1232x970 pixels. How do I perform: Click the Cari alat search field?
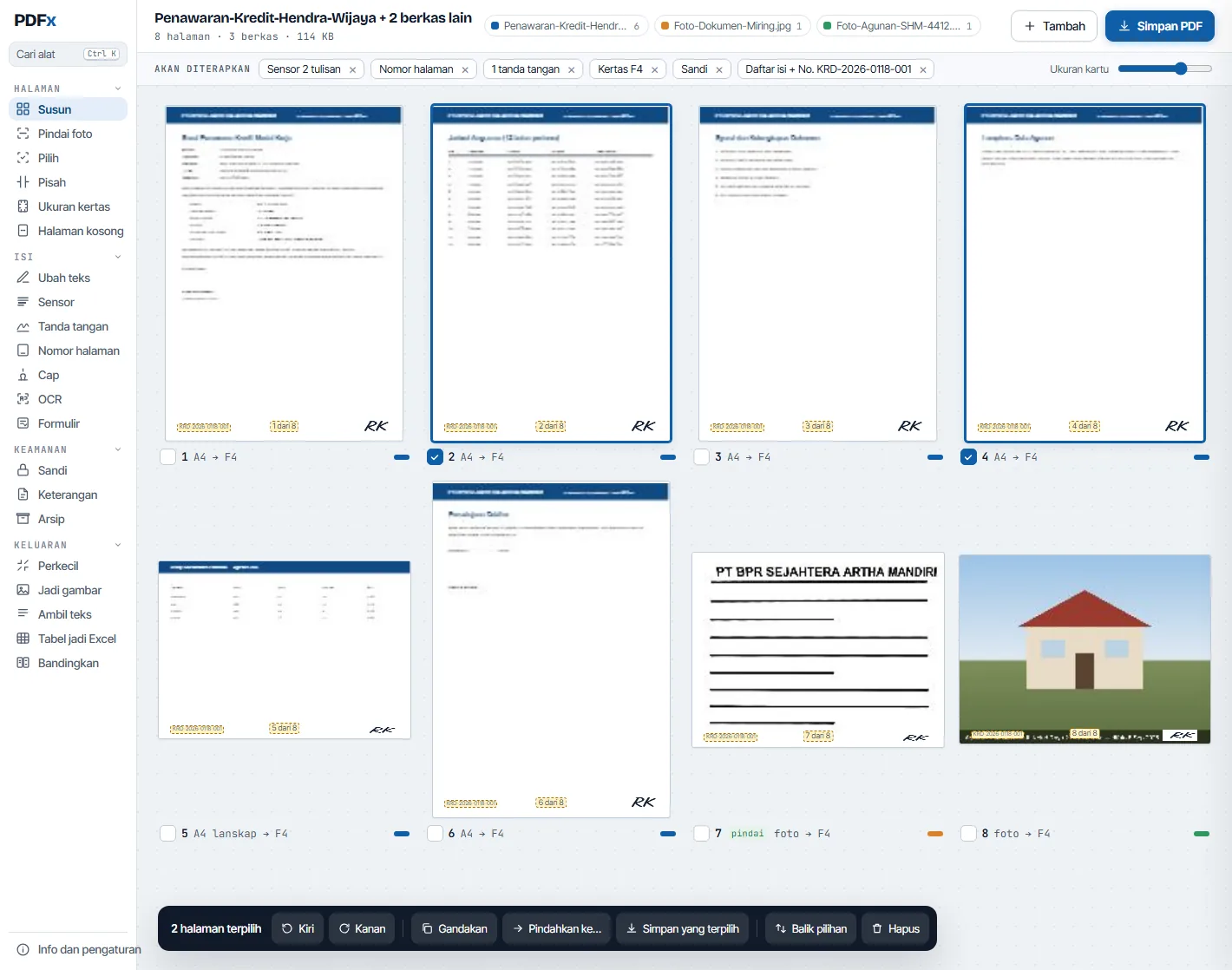coord(68,54)
